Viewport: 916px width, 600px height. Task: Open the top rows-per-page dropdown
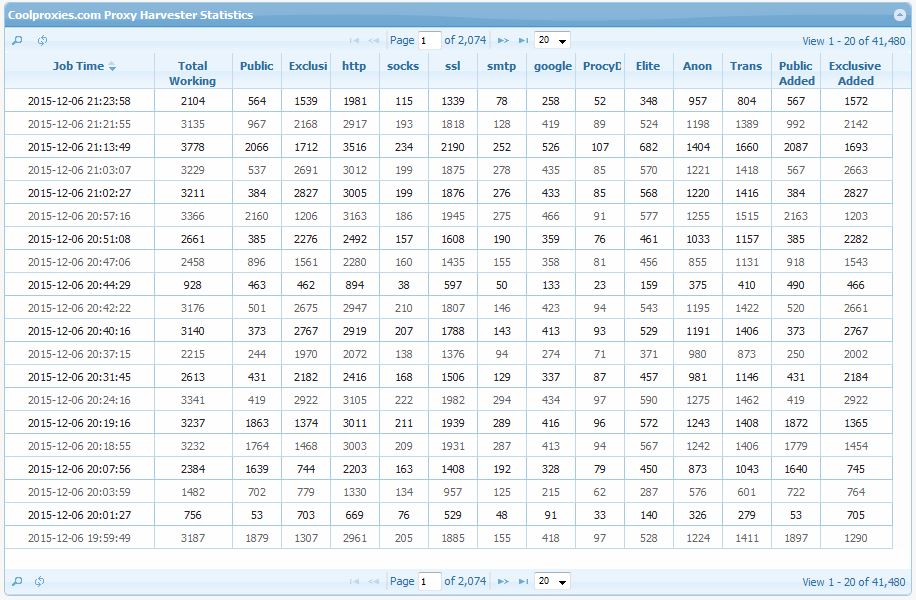tap(552, 41)
